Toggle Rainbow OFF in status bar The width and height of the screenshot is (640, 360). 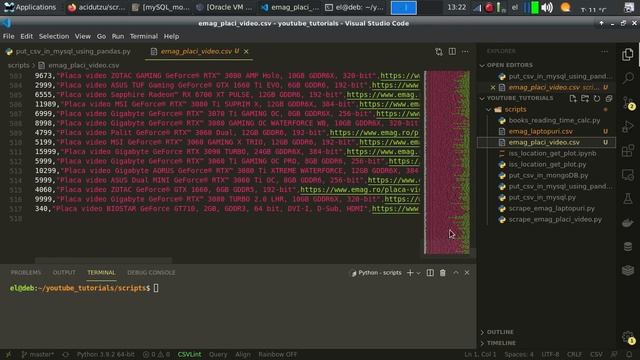tap(278, 354)
